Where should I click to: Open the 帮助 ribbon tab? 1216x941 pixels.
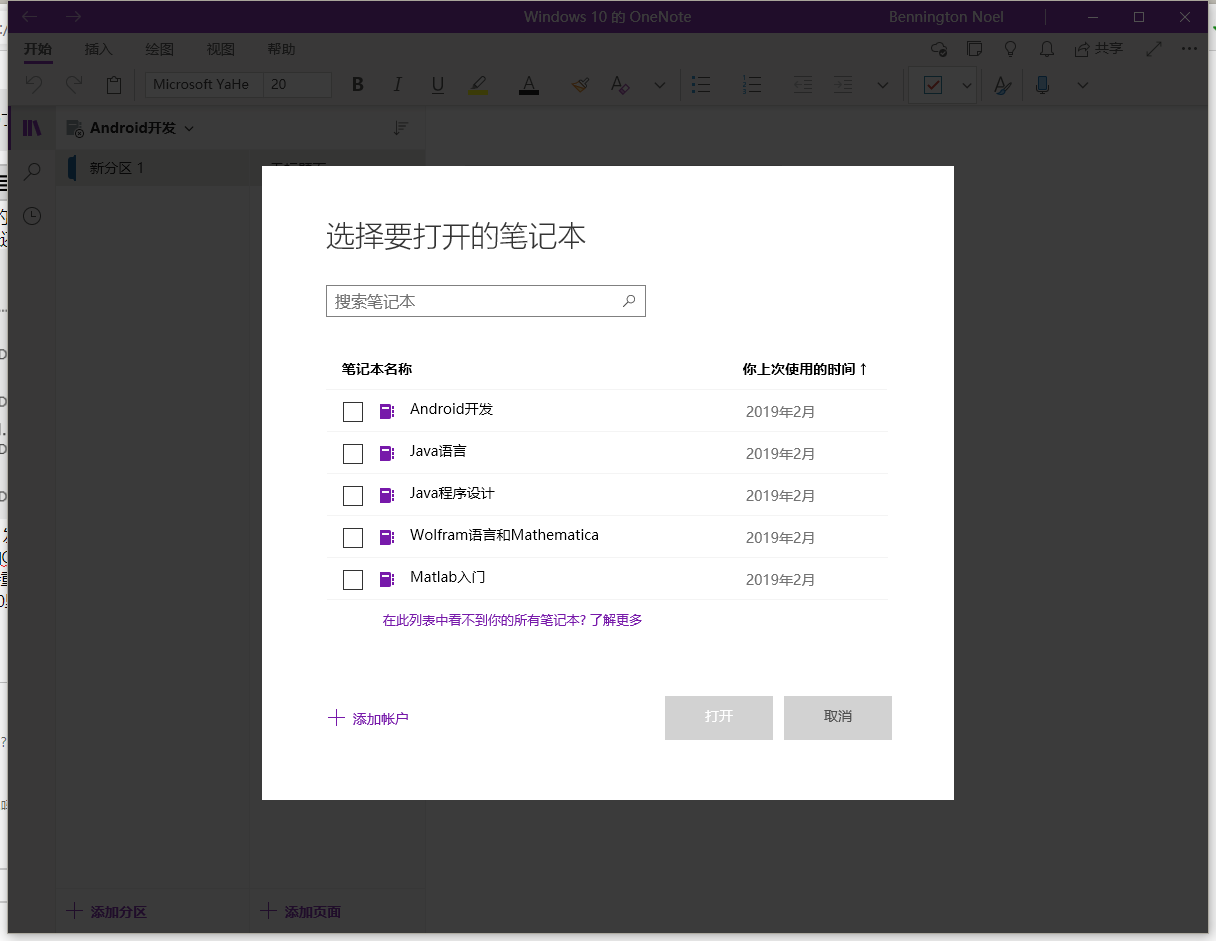pyautogui.click(x=282, y=49)
